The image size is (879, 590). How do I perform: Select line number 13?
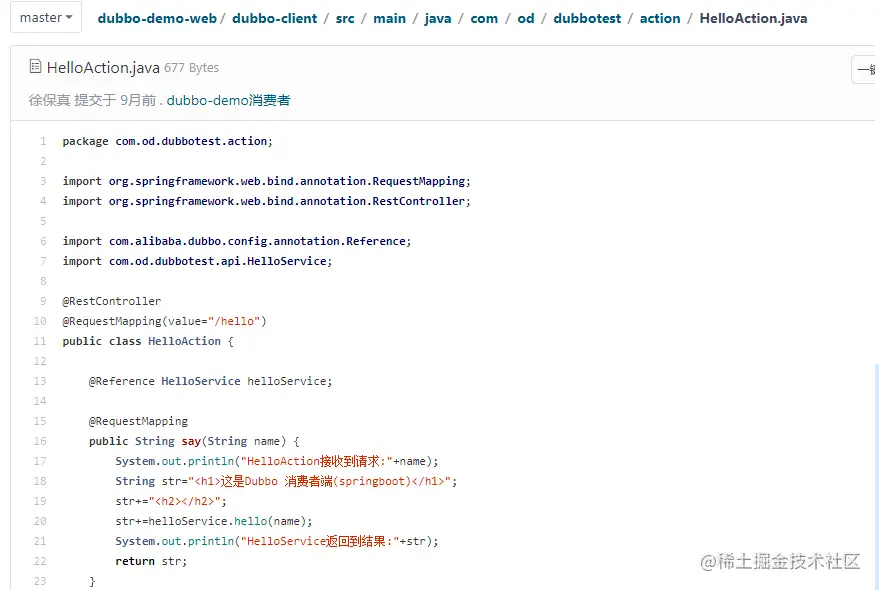[40, 381]
